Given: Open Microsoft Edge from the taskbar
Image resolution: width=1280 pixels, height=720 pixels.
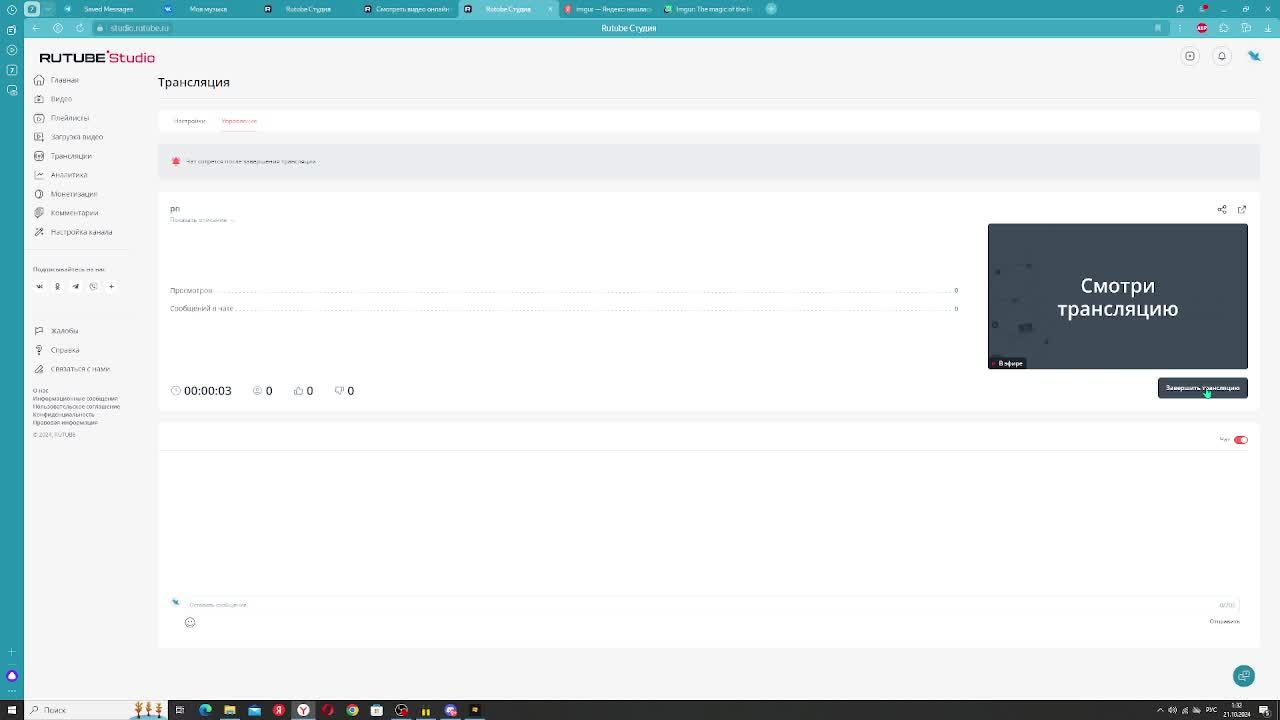Looking at the screenshot, I should [205, 710].
